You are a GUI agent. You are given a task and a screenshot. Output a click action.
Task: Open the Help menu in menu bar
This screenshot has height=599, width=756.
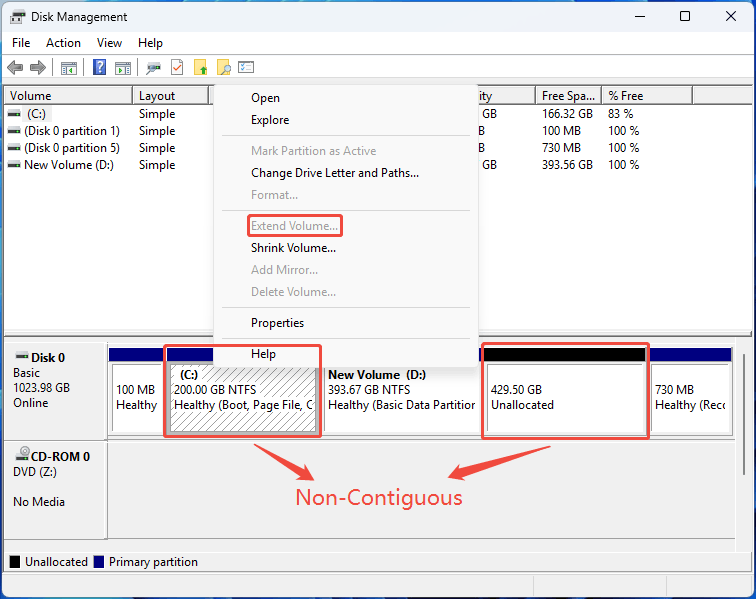[150, 43]
